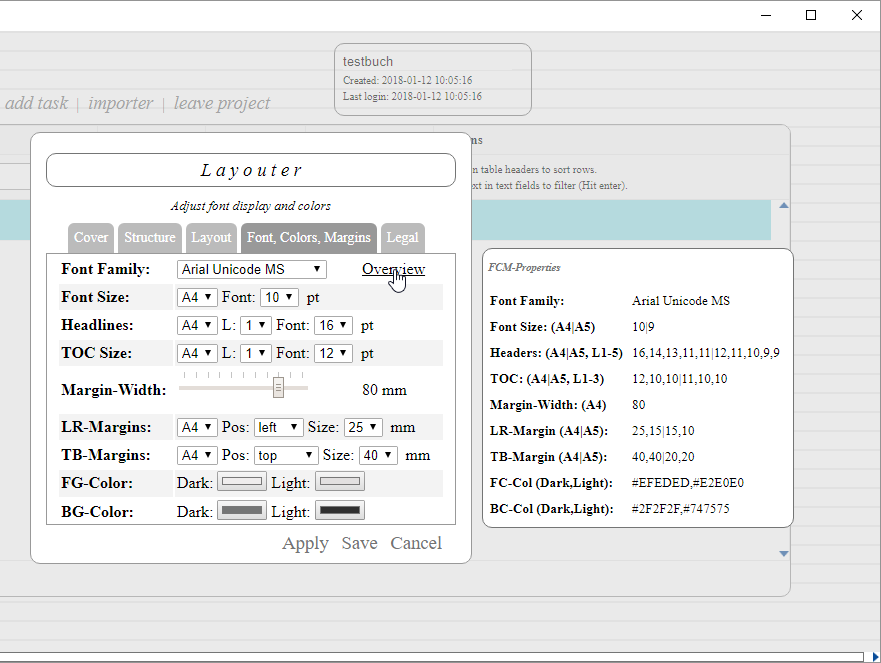Select LR-Margins position dropdown
Screen dimensions: 881x663
click(278, 427)
